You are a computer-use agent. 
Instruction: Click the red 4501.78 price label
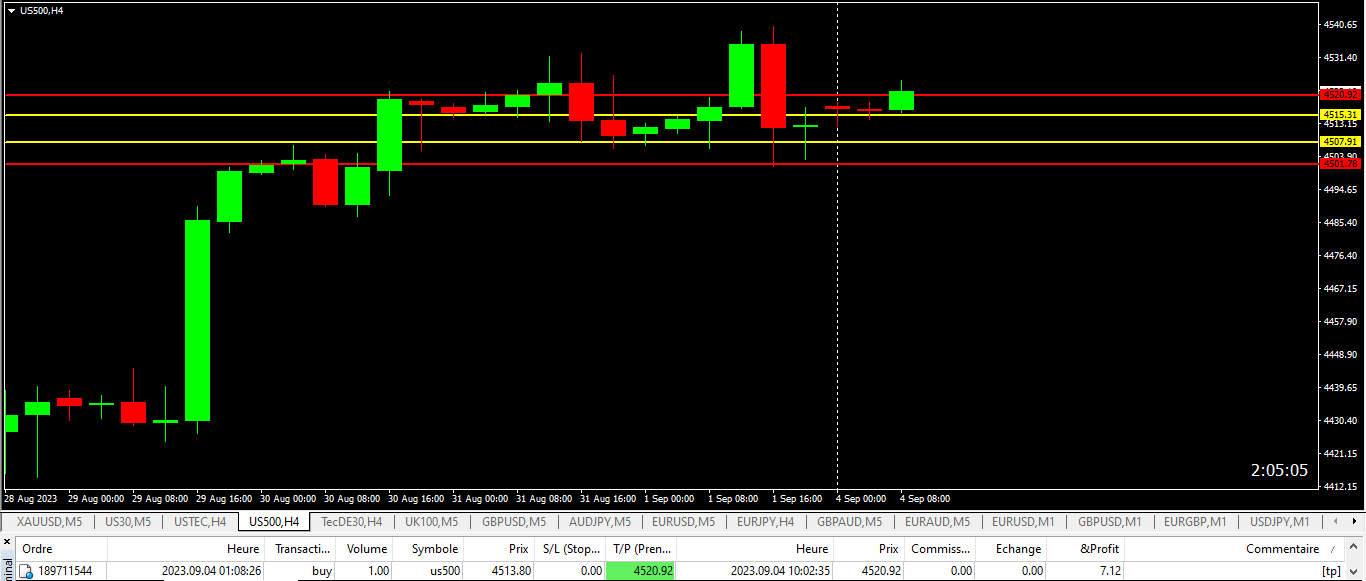pos(1340,164)
